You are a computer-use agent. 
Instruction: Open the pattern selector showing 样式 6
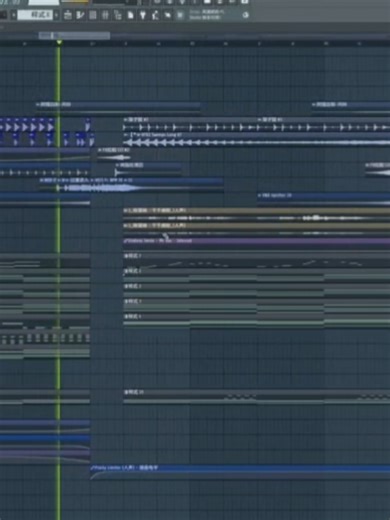click(35, 15)
